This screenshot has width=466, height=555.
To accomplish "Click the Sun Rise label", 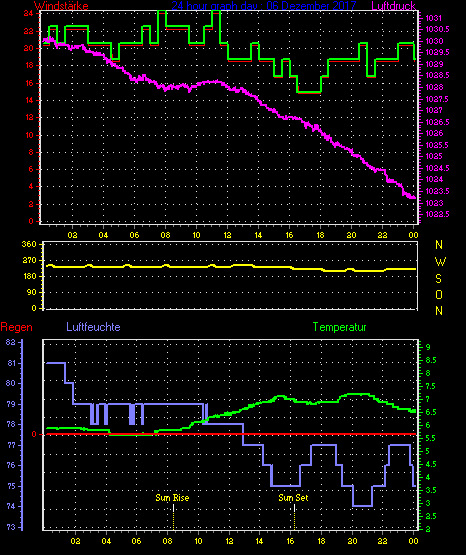I will click(172, 498).
